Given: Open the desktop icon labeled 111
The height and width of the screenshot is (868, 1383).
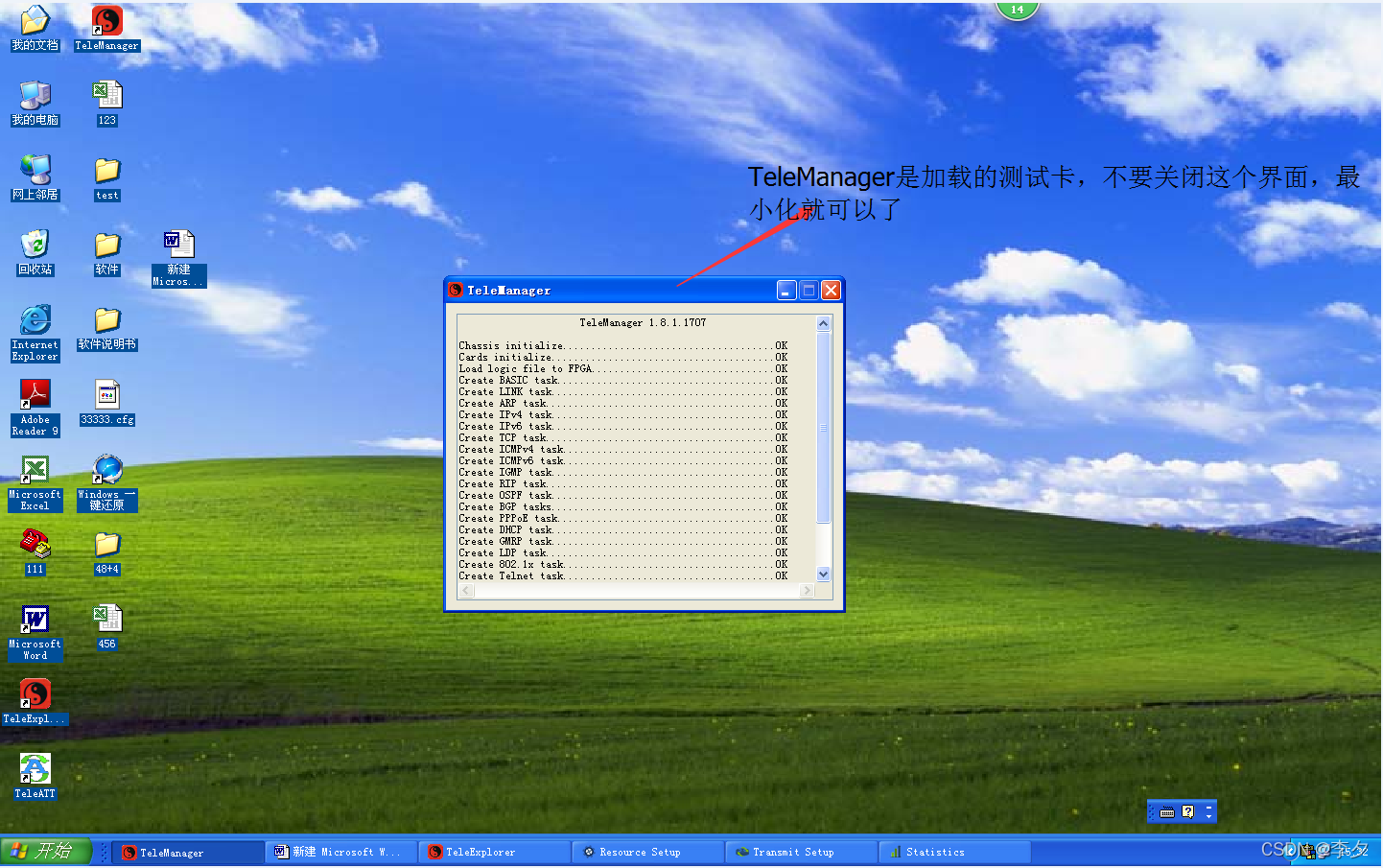Looking at the screenshot, I should [x=35, y=551].
